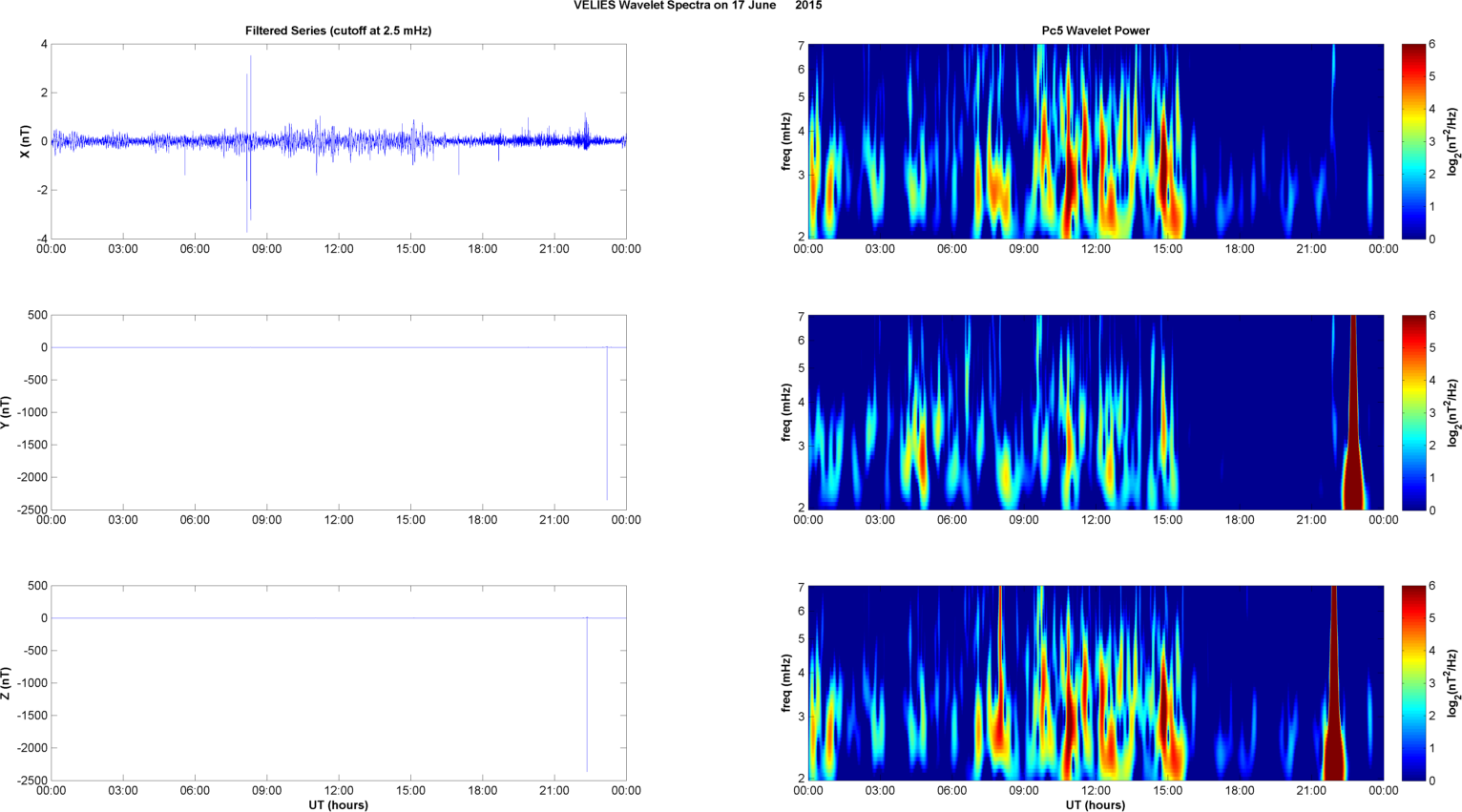Click the dark red peak near 22:00 in Z wavelet
Screen dimensions: 1462x812
click(x=1334, y=683)
